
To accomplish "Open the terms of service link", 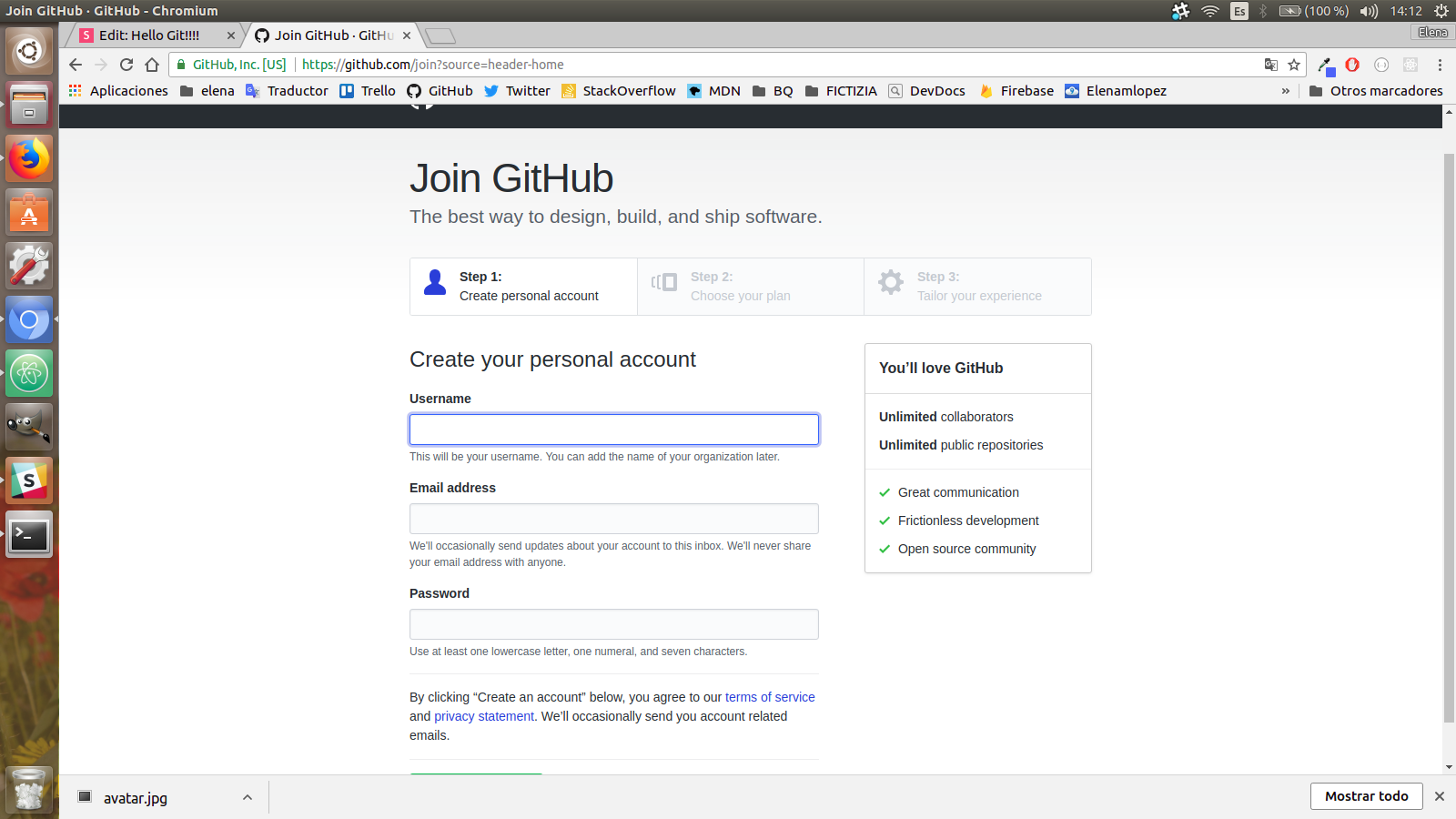I will (x=770, y=697).
